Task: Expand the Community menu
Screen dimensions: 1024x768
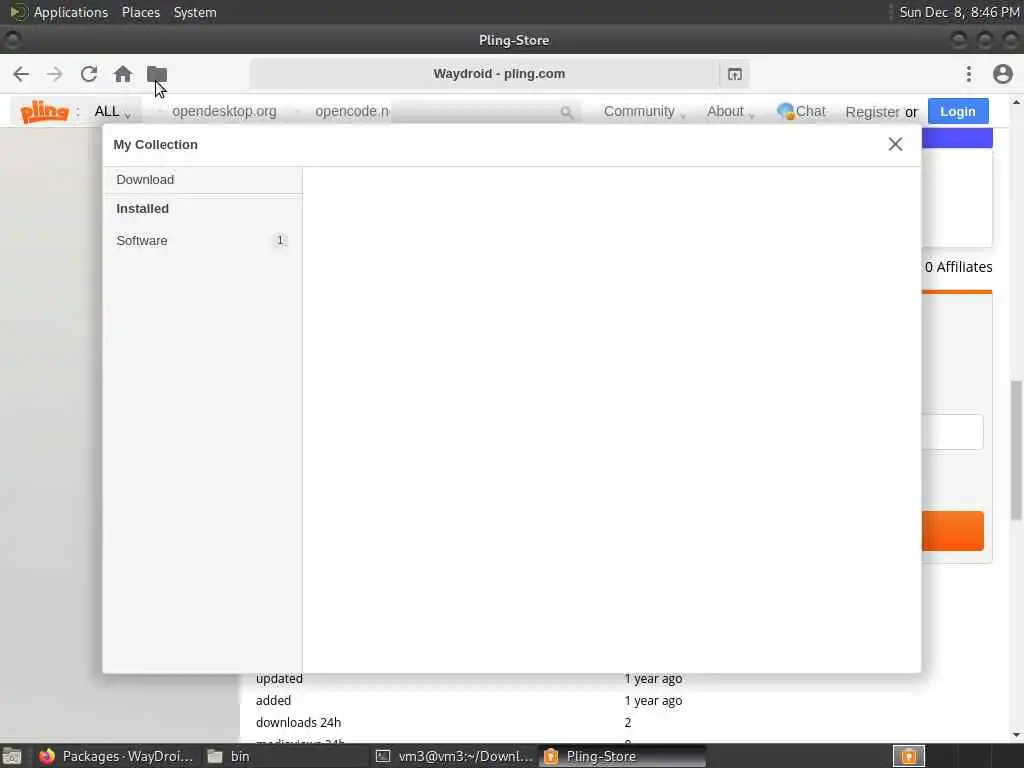Action: click(644, 112)
